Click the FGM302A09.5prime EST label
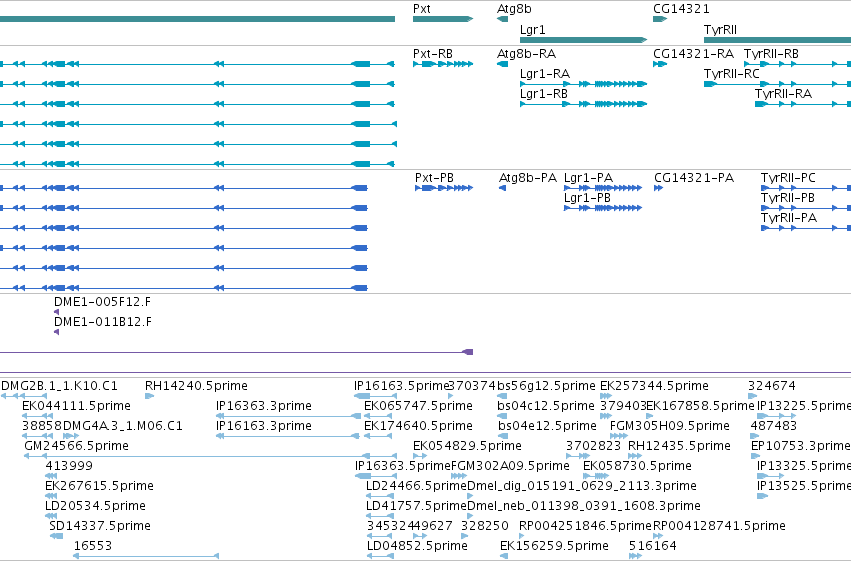The height and width of the screenshot is (561, 851). 510,467
